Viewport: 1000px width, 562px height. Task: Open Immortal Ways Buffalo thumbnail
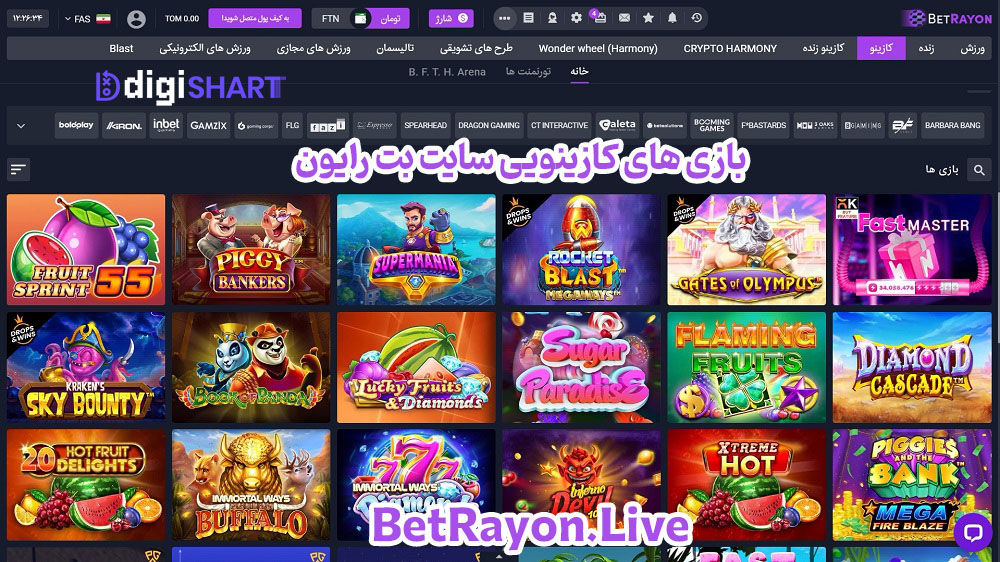pyautogui.click(x=251, y=485)
